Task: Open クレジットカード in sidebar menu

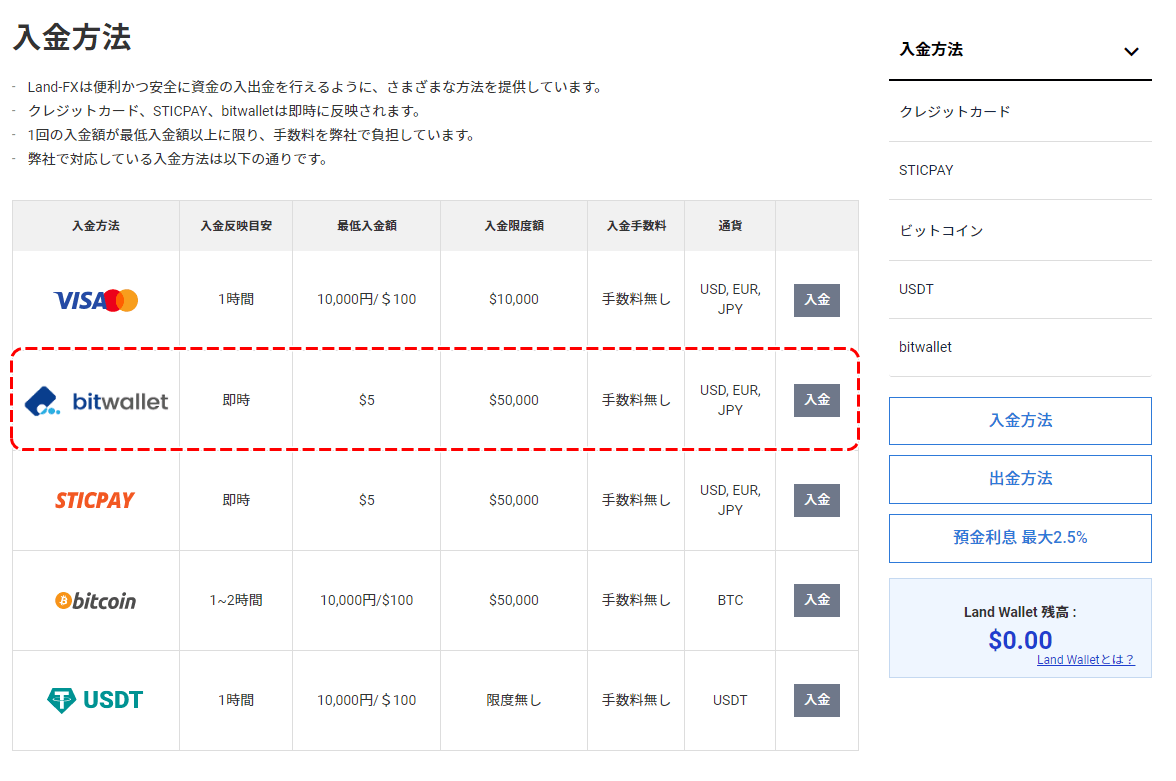Action: click(x=1020, y=112)
